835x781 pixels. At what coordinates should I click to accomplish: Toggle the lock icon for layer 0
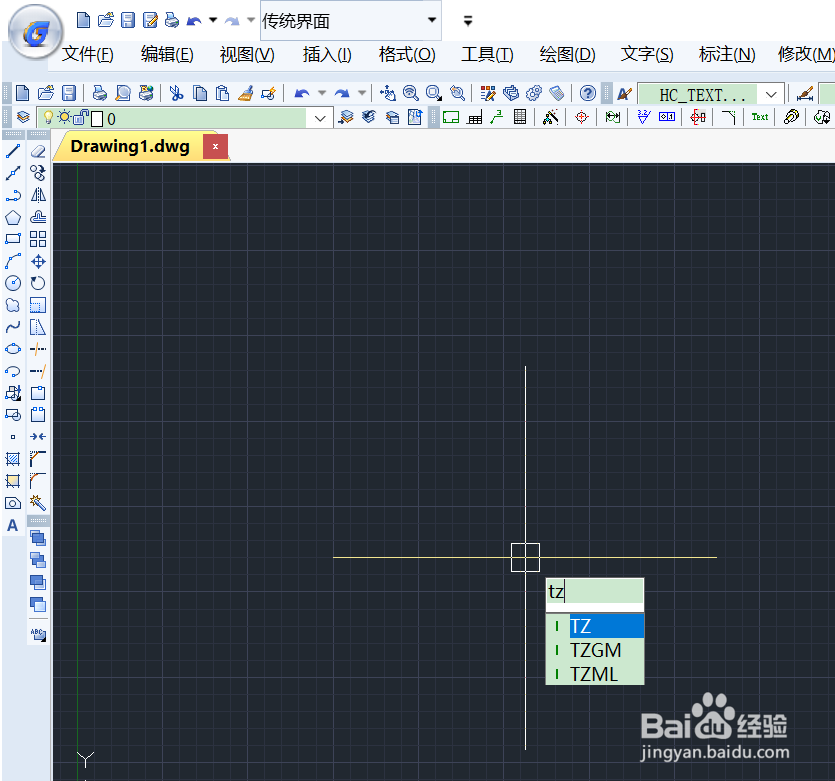pyautogui.click(x=79, y=117)
